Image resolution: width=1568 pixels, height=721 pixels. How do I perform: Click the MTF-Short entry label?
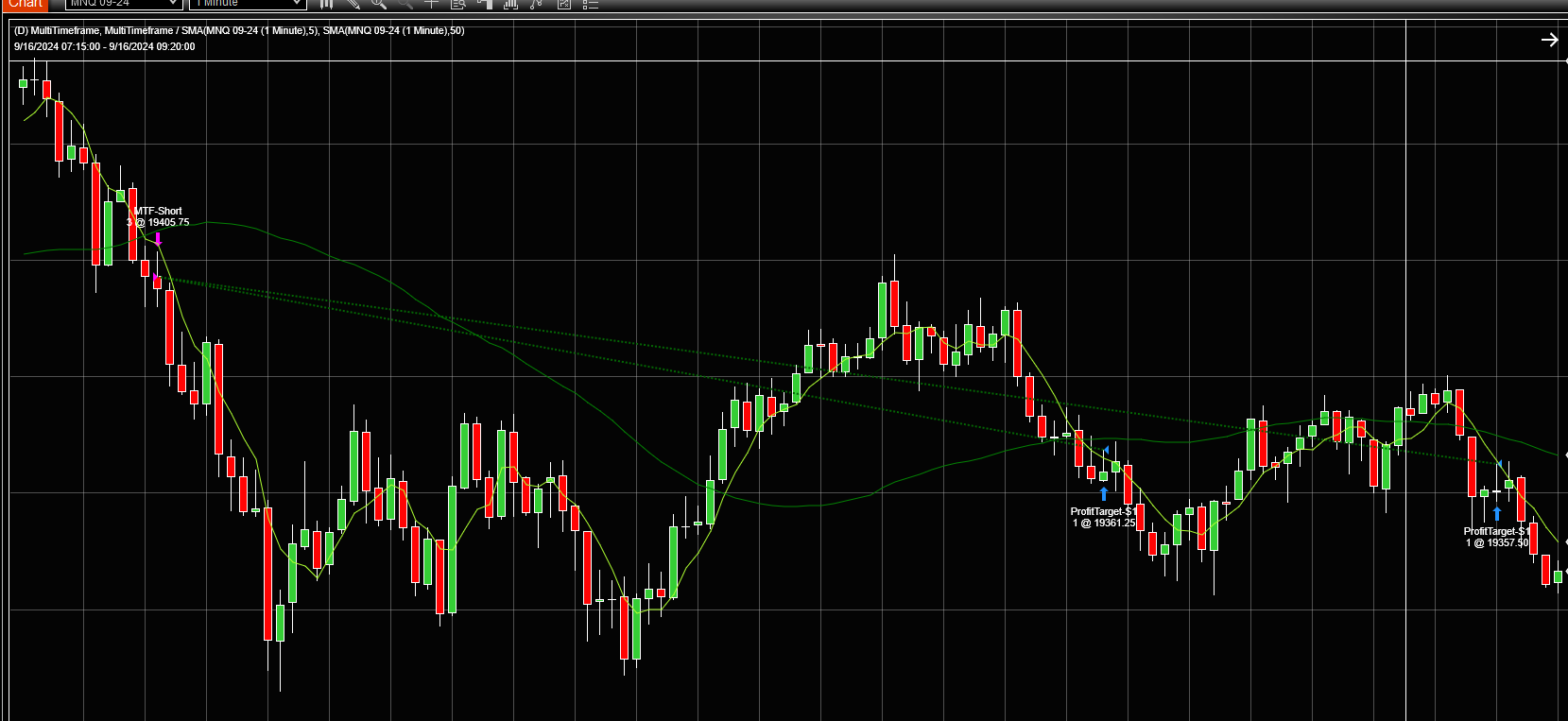click(158, 211)
